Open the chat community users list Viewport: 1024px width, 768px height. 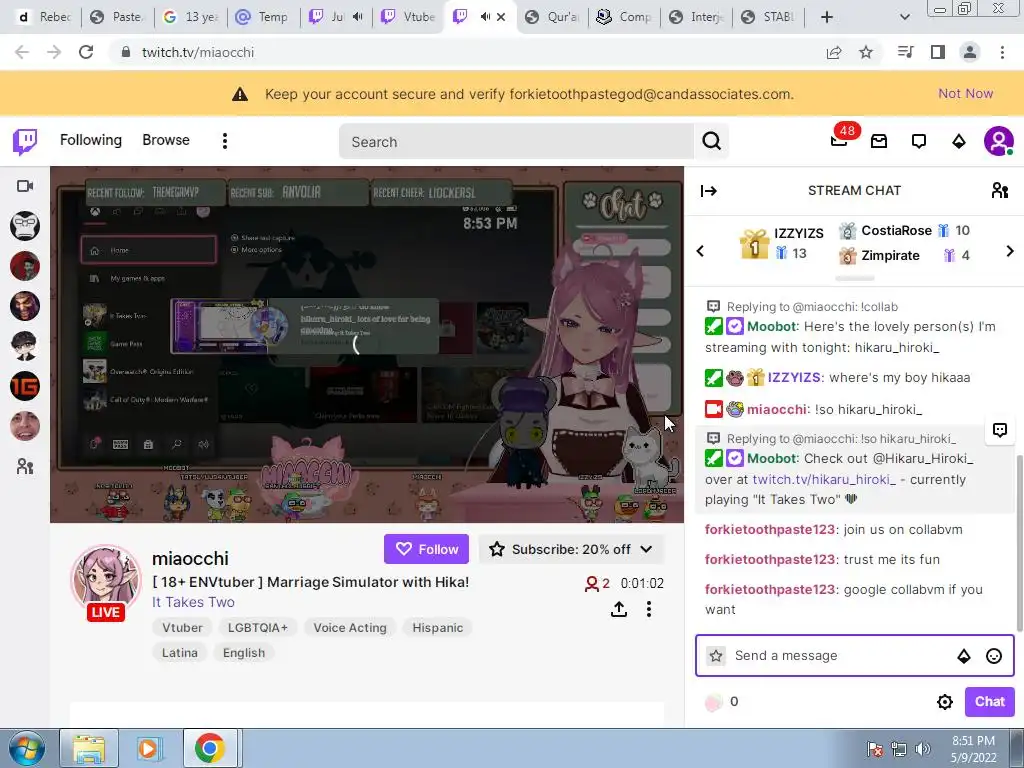pyautogui.click(x=1000, y=191)
